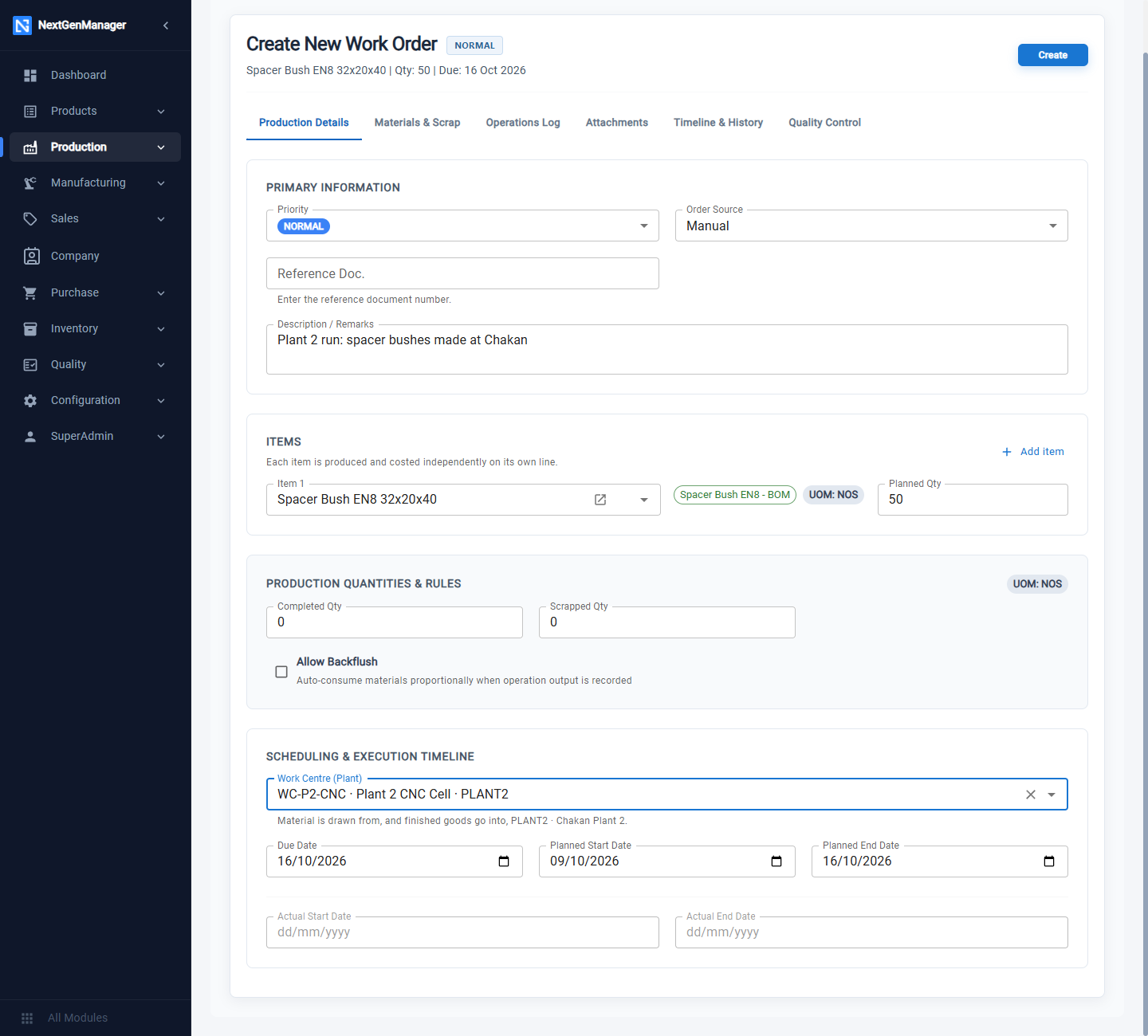The height and width of the screenshot is (1036, 1148).
Task: Open All Modules grid icon
Action: pos(27,1018)
